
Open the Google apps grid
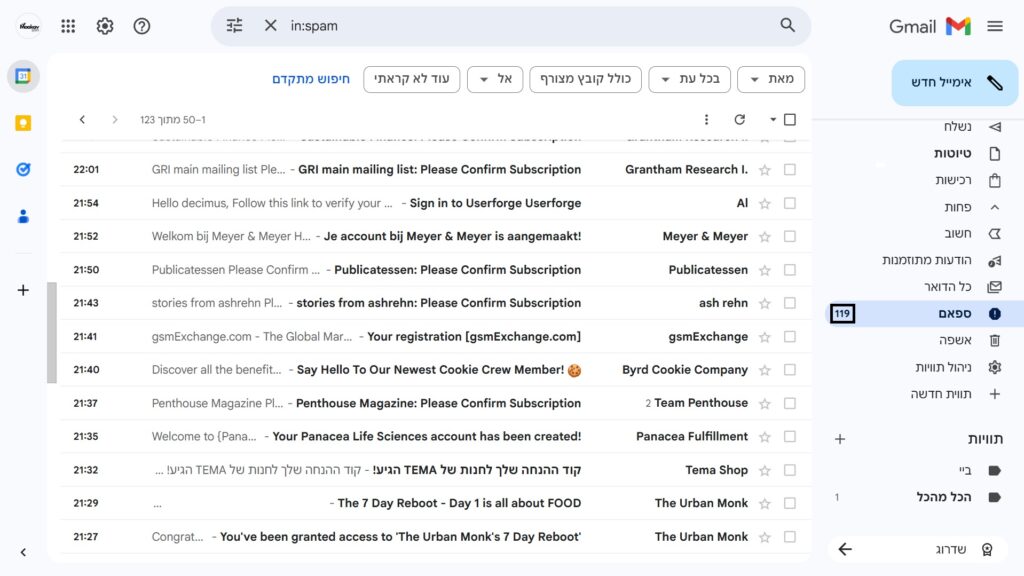tap(68, 26)
